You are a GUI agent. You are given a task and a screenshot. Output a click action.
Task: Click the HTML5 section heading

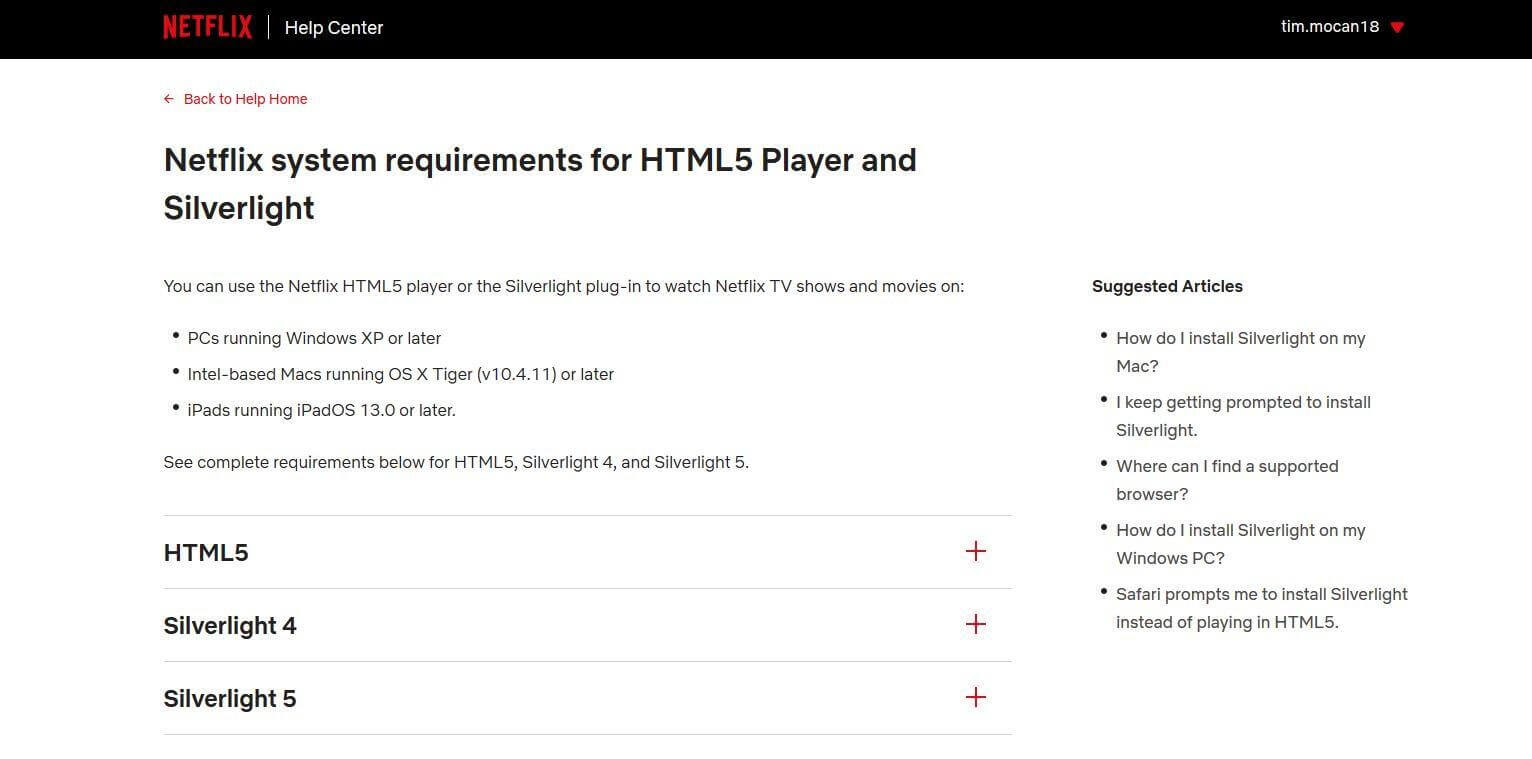pyautogui.click(x=206, y=553)
